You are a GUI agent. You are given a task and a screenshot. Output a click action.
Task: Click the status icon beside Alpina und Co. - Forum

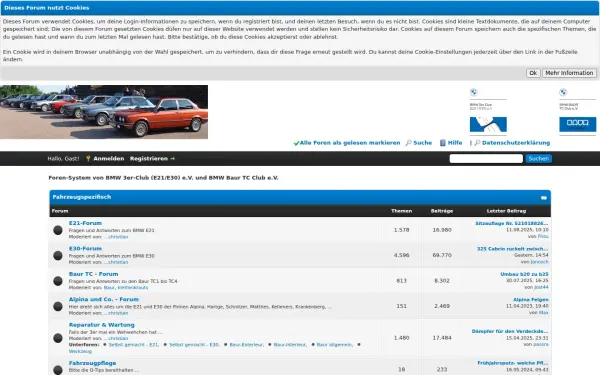[58, 307]
